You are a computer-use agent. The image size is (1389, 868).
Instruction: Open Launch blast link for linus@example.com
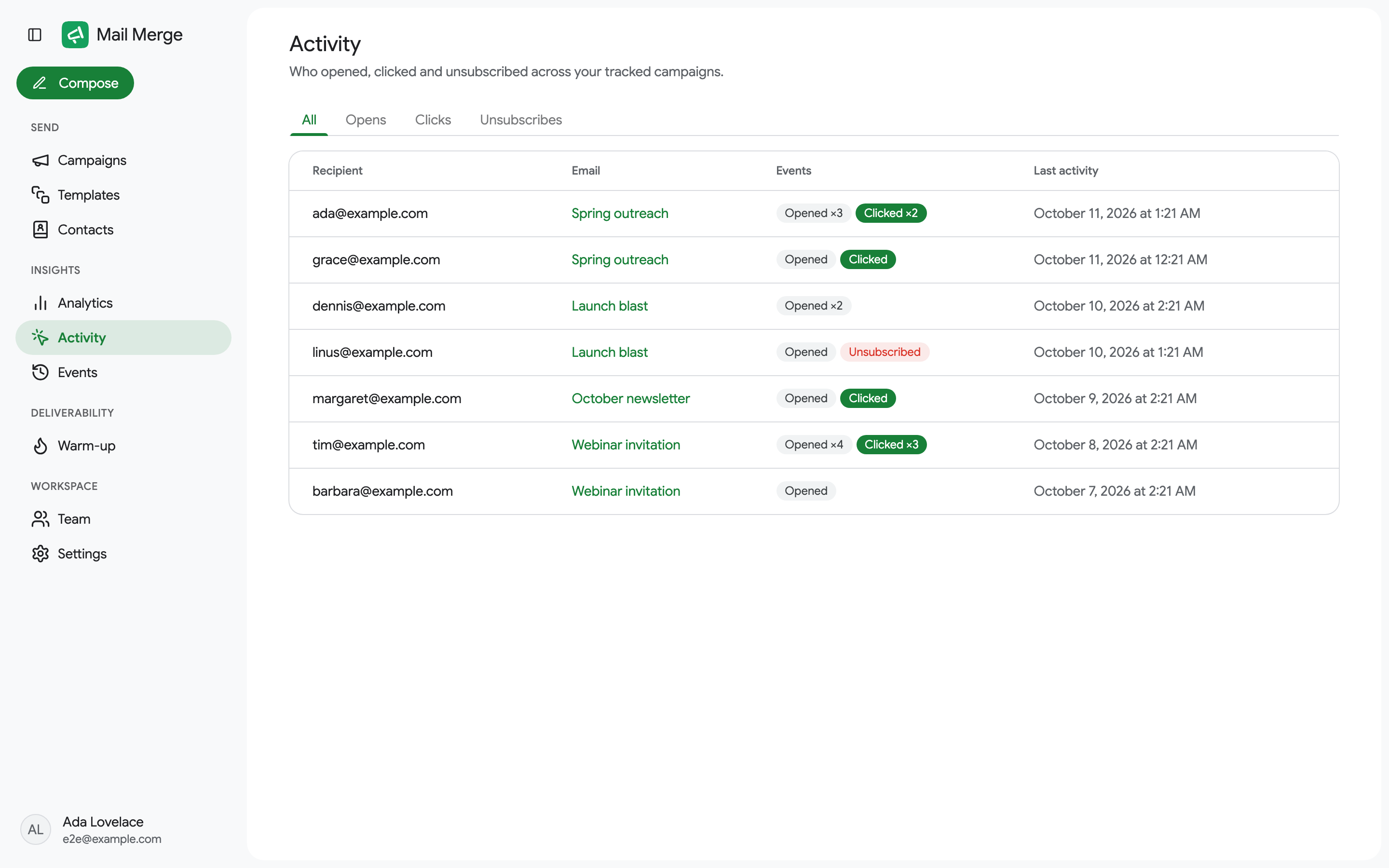click(x=610, y=353)
